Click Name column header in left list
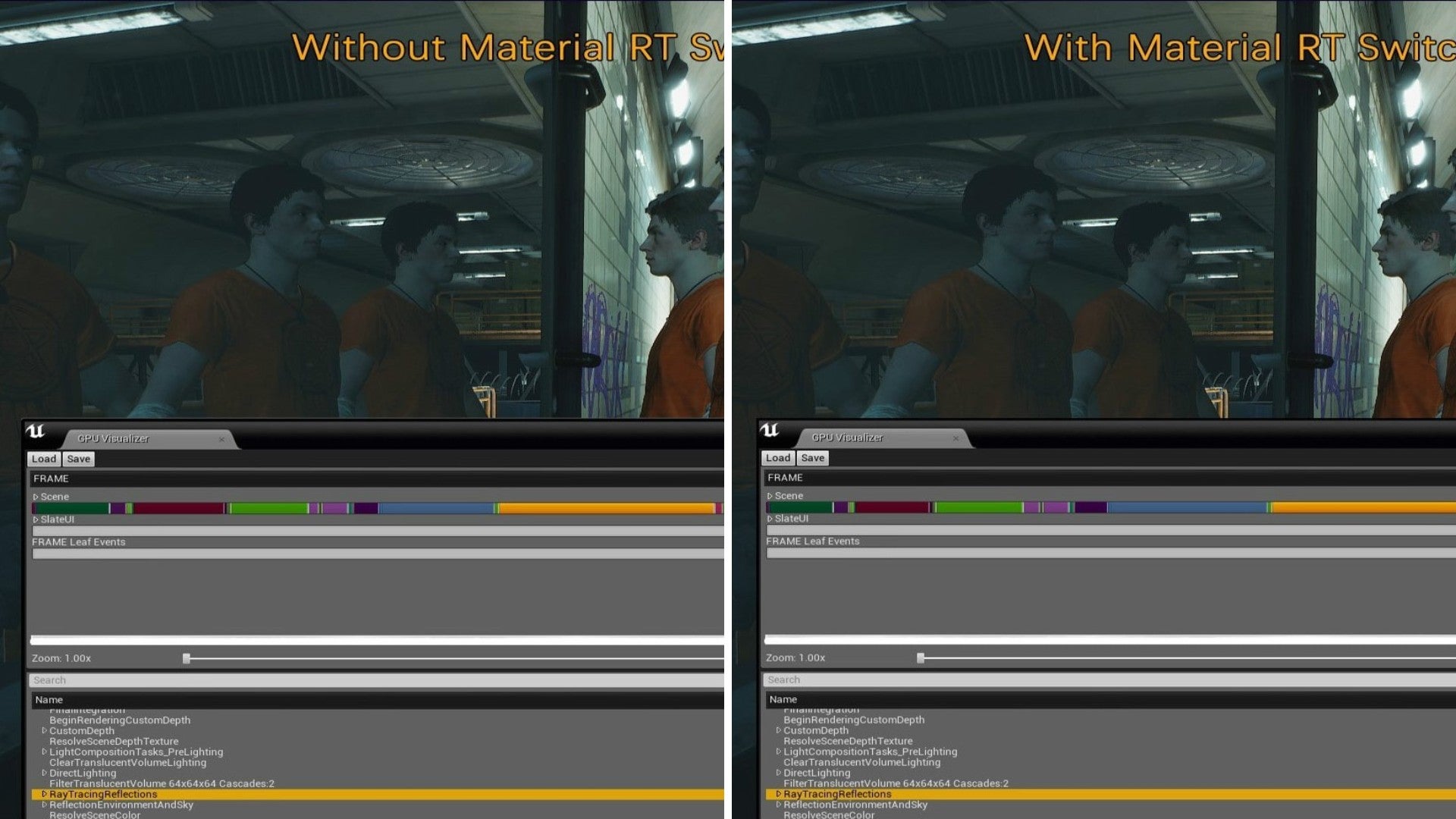The image size is (1456, 819). tap(378, 700)
